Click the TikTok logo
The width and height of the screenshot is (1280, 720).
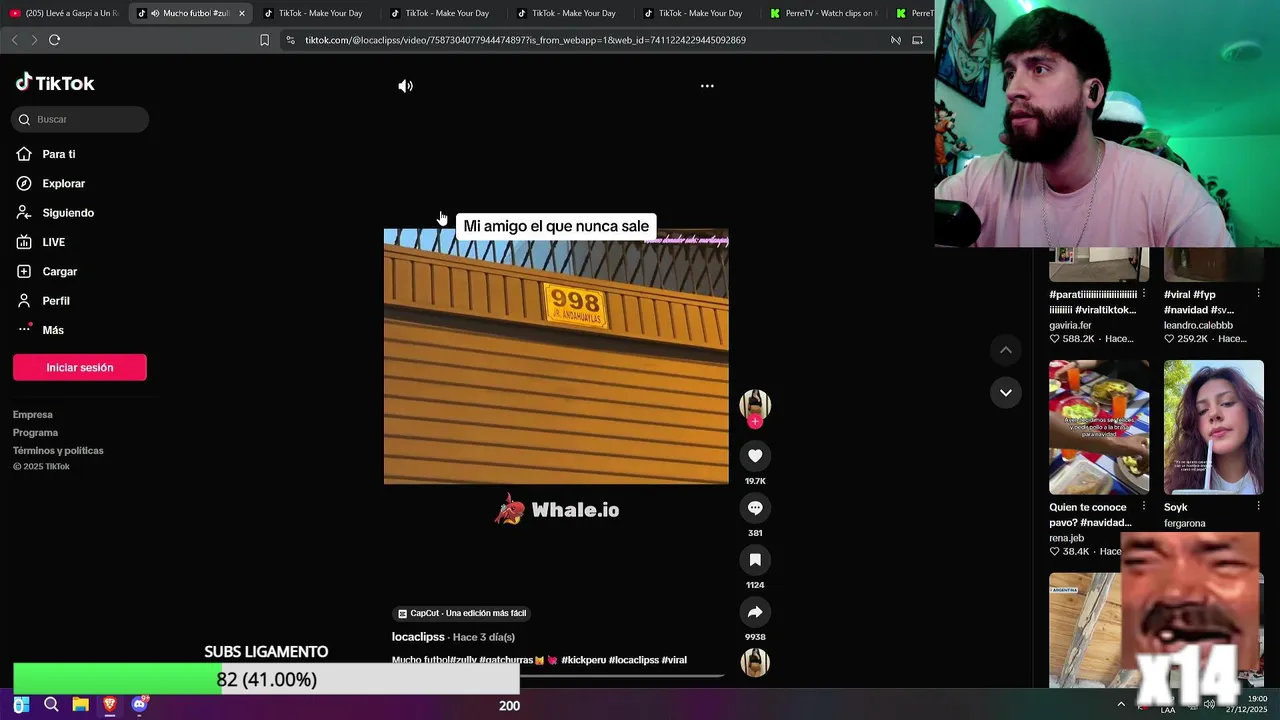[55, 83]
